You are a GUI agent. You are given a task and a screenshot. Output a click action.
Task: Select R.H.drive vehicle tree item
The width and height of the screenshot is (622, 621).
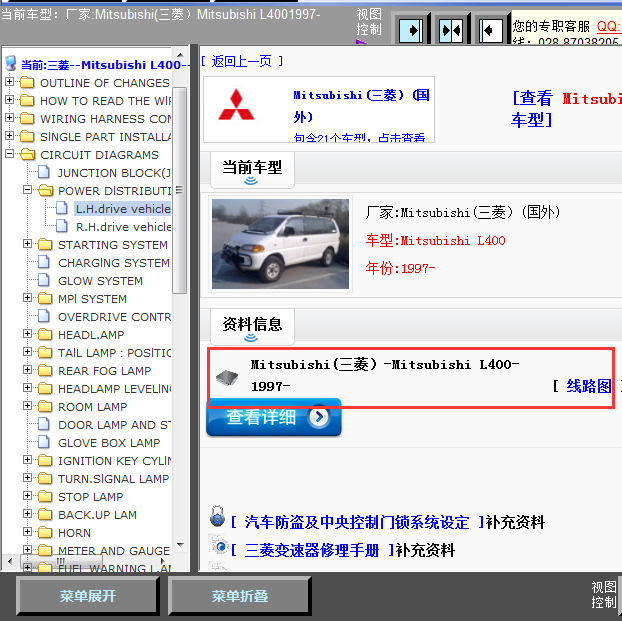pyautogui.click(x=123, y=227)
